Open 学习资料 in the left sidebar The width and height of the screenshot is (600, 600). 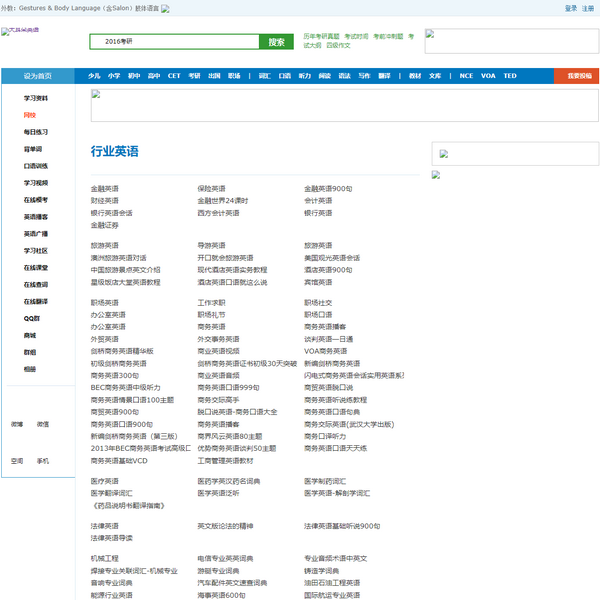36,98
